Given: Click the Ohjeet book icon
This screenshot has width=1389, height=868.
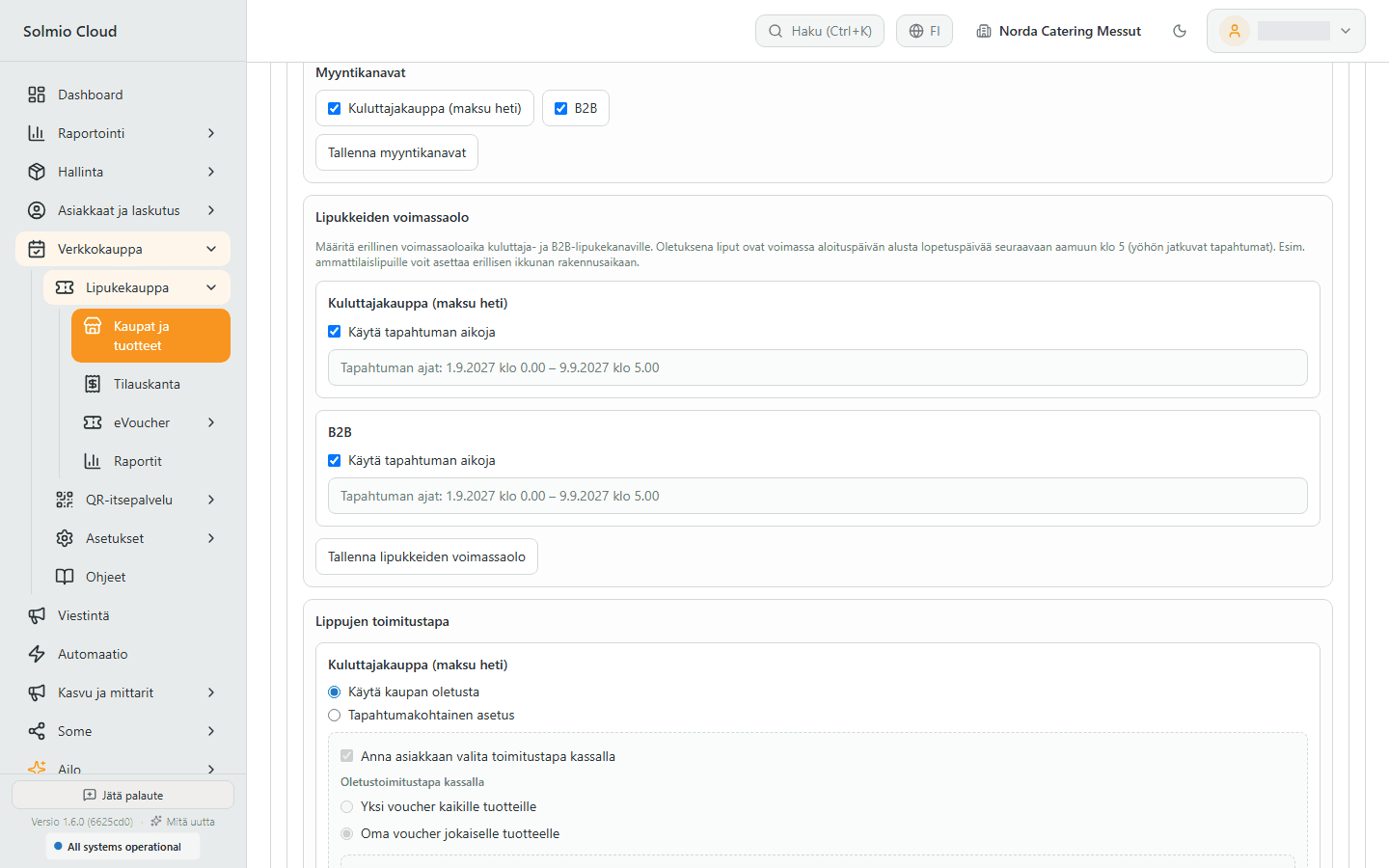Looking at the screenshot, I should [65, 577].
